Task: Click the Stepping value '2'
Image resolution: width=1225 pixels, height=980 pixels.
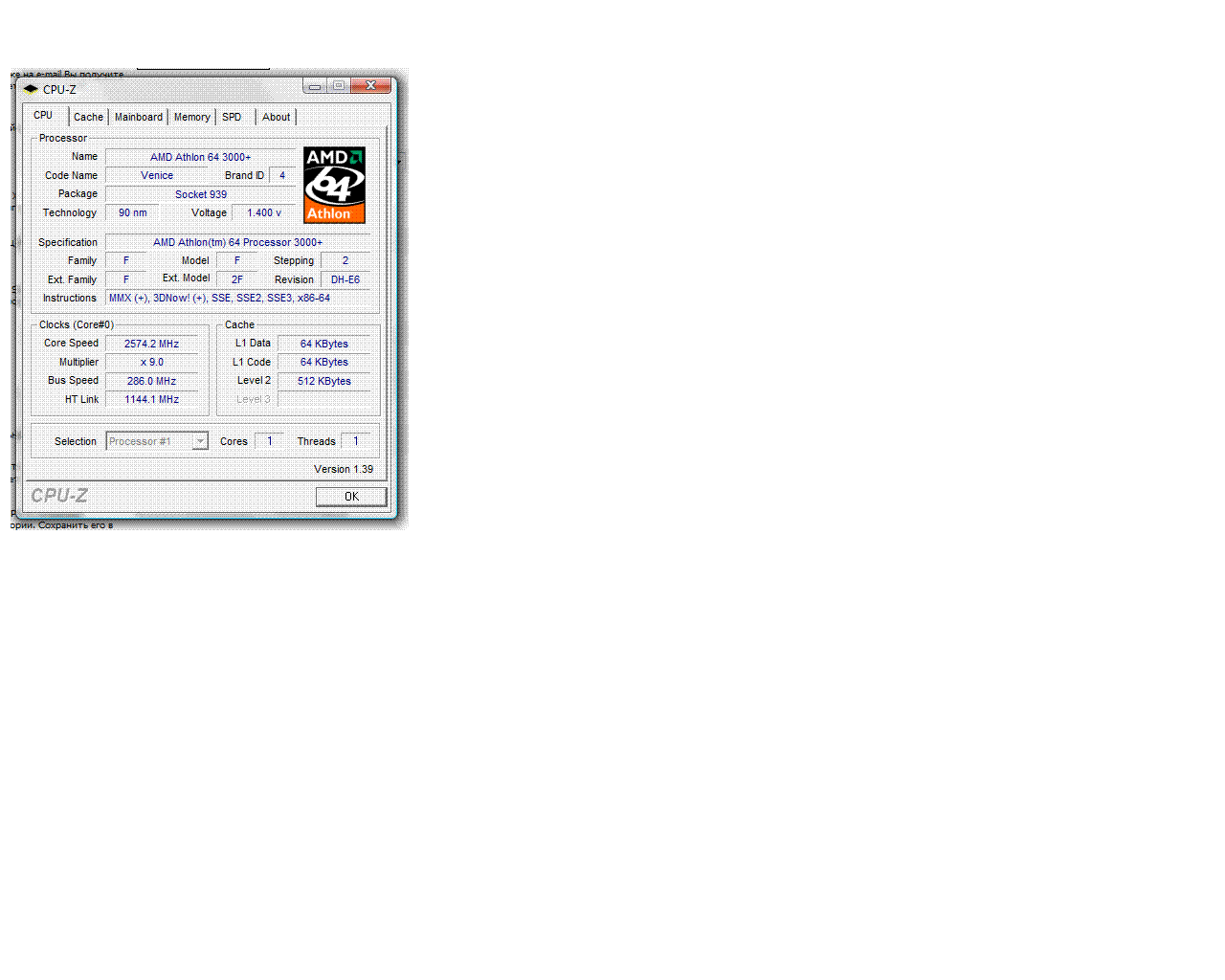Action: click(345, 260)
